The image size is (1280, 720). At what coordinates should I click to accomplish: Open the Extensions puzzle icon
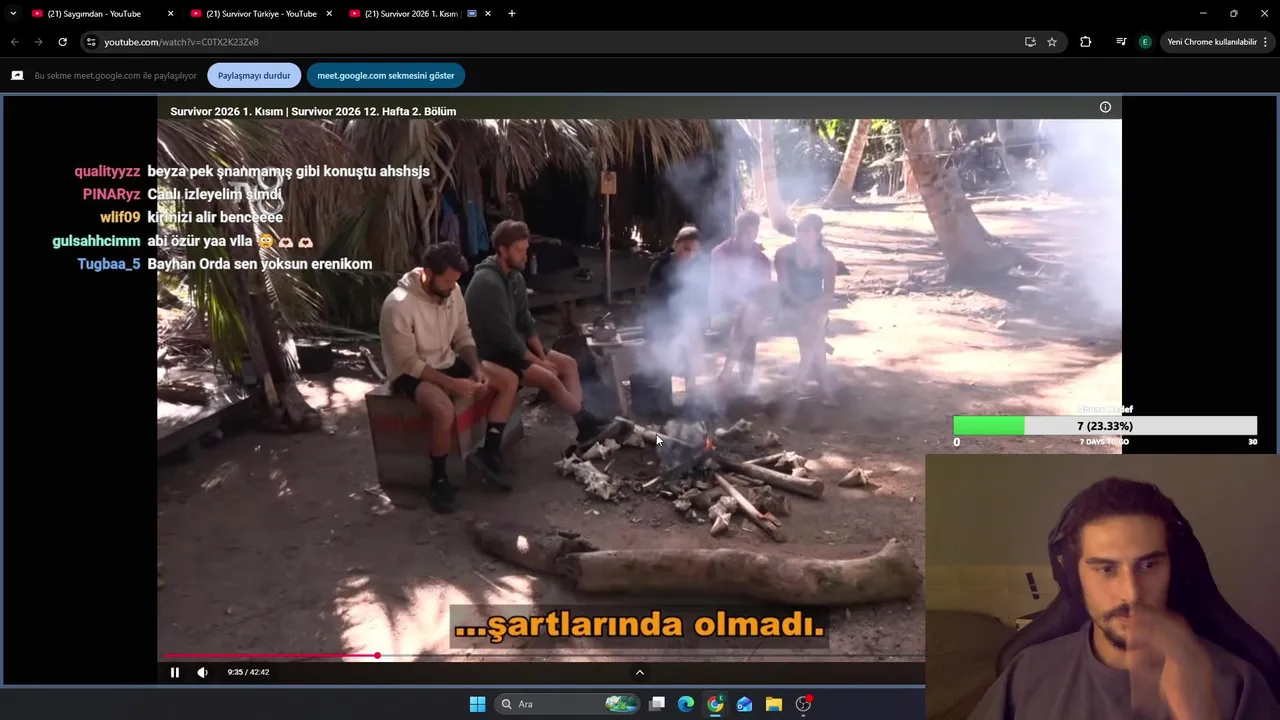click(x=1085, y=42)
